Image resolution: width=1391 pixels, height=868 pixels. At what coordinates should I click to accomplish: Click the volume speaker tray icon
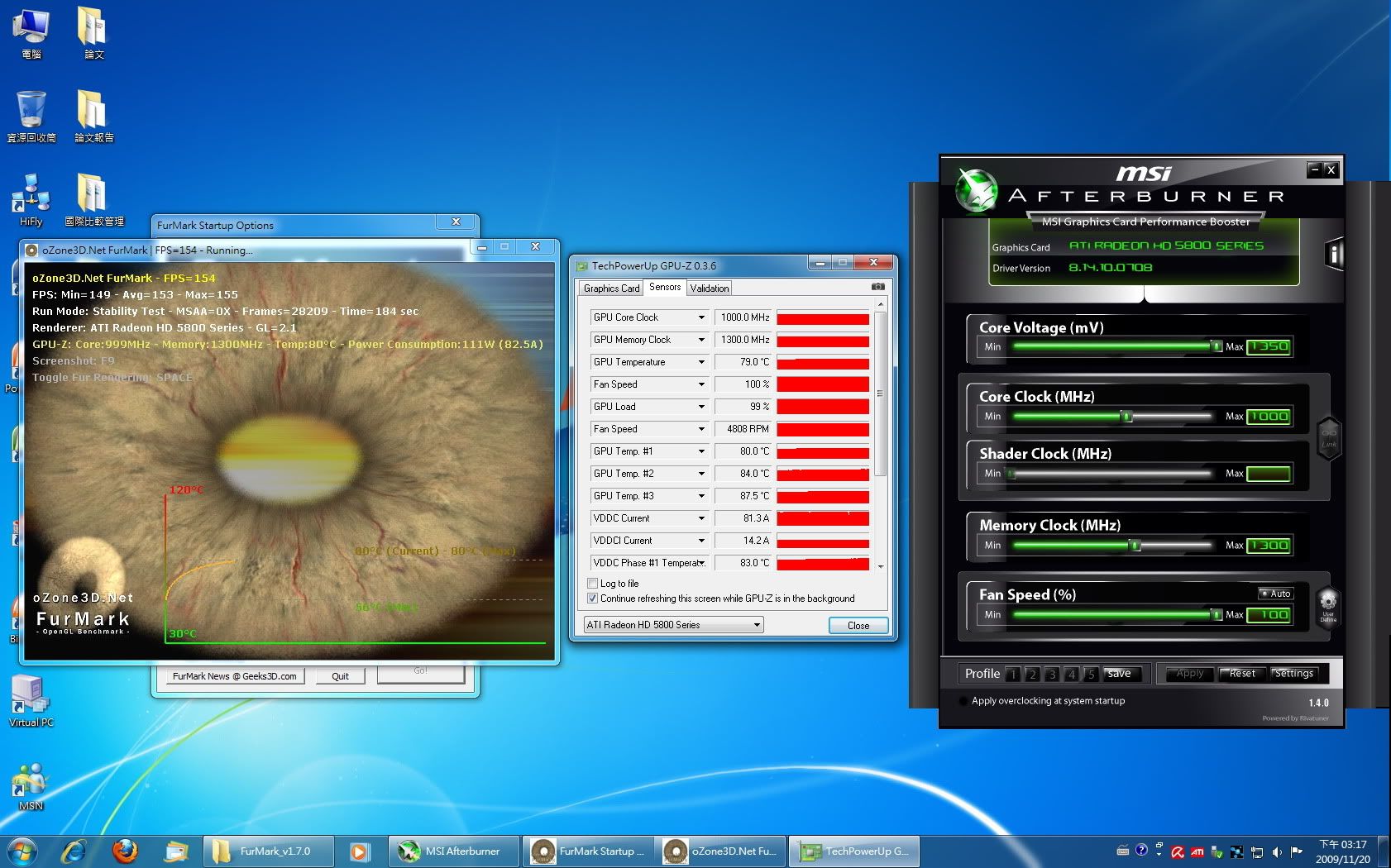[x=1277, y=851]
